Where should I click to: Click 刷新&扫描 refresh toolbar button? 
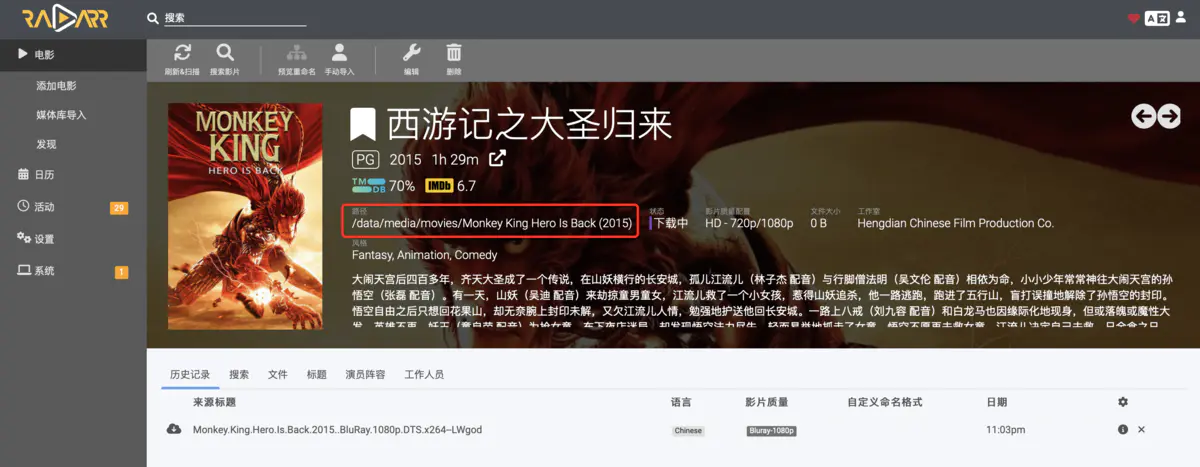tap(182, 59)
